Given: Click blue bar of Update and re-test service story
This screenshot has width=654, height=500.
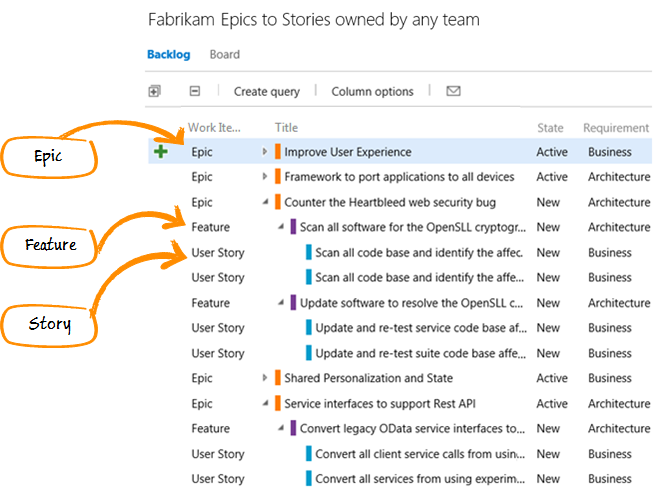Looking at the screenshot, I should coord(309,328).
